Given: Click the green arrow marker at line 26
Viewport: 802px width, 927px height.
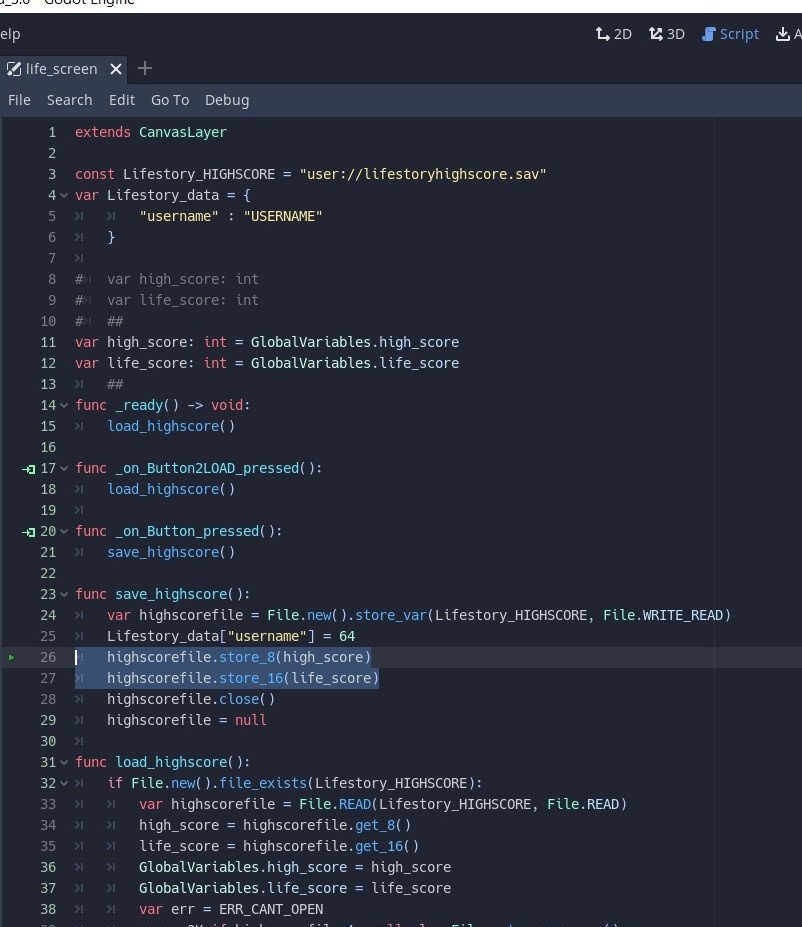Looking at the screenshot, I should [12, 657].
